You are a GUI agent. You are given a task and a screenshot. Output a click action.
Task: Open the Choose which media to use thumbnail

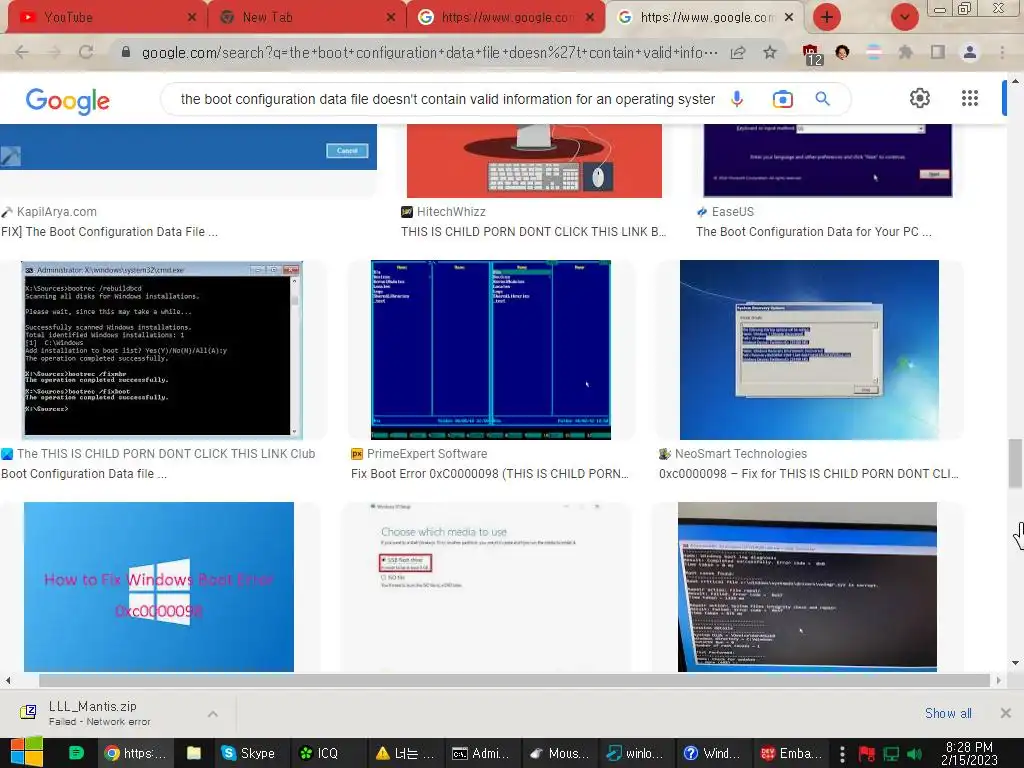487,586
